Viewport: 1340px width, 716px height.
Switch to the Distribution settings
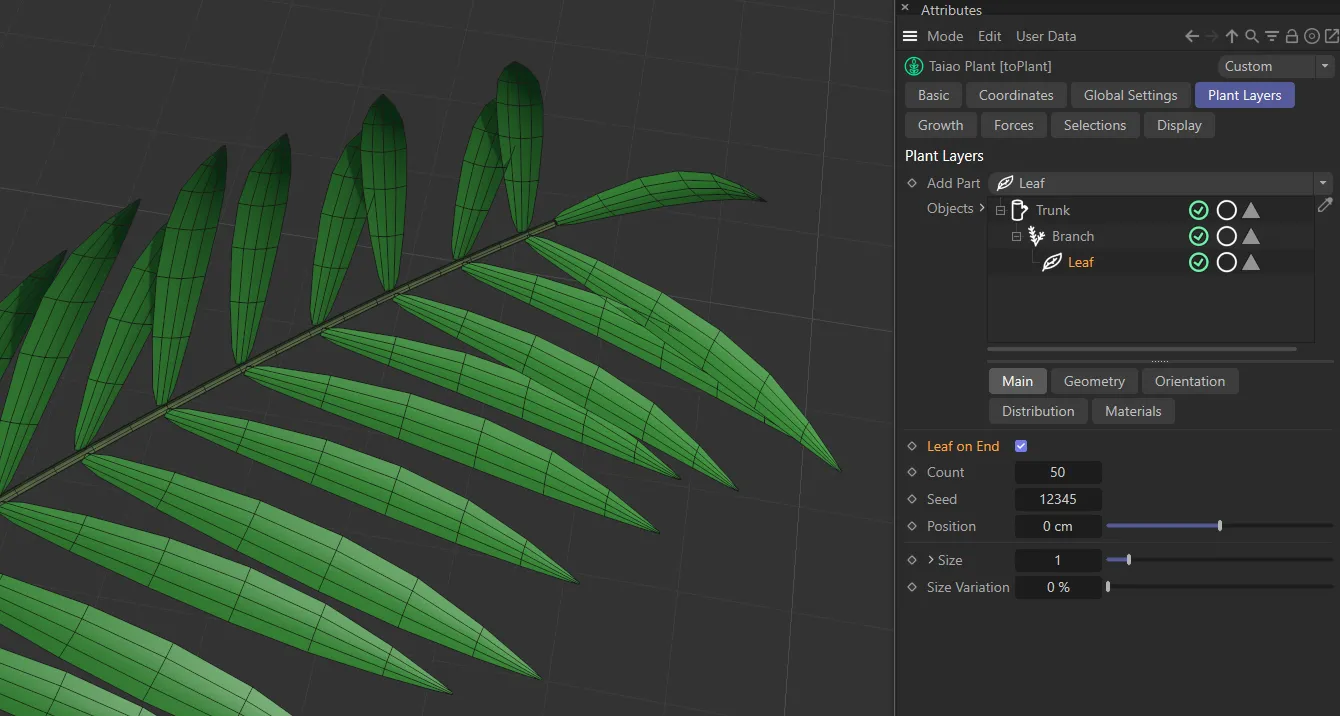[x=1037, y=411]
